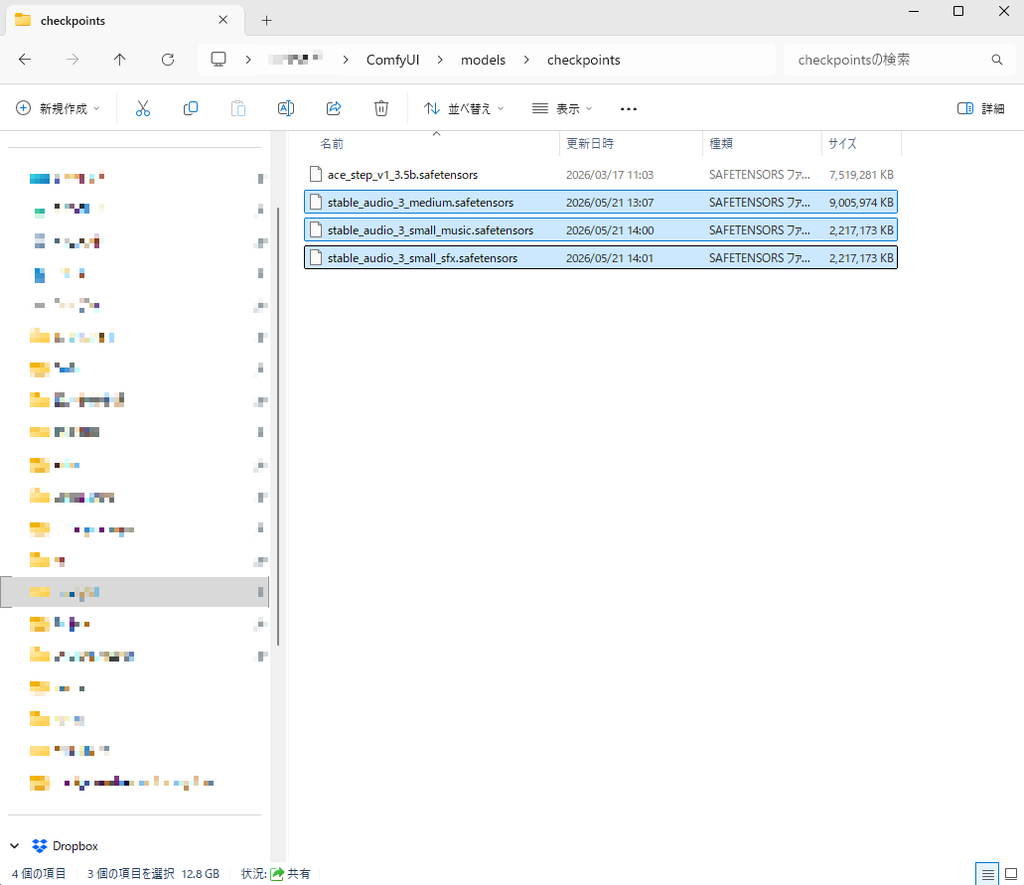
Task: Select stable_audio_3_small_music.safetensors file name
Action: click(430, 231)
